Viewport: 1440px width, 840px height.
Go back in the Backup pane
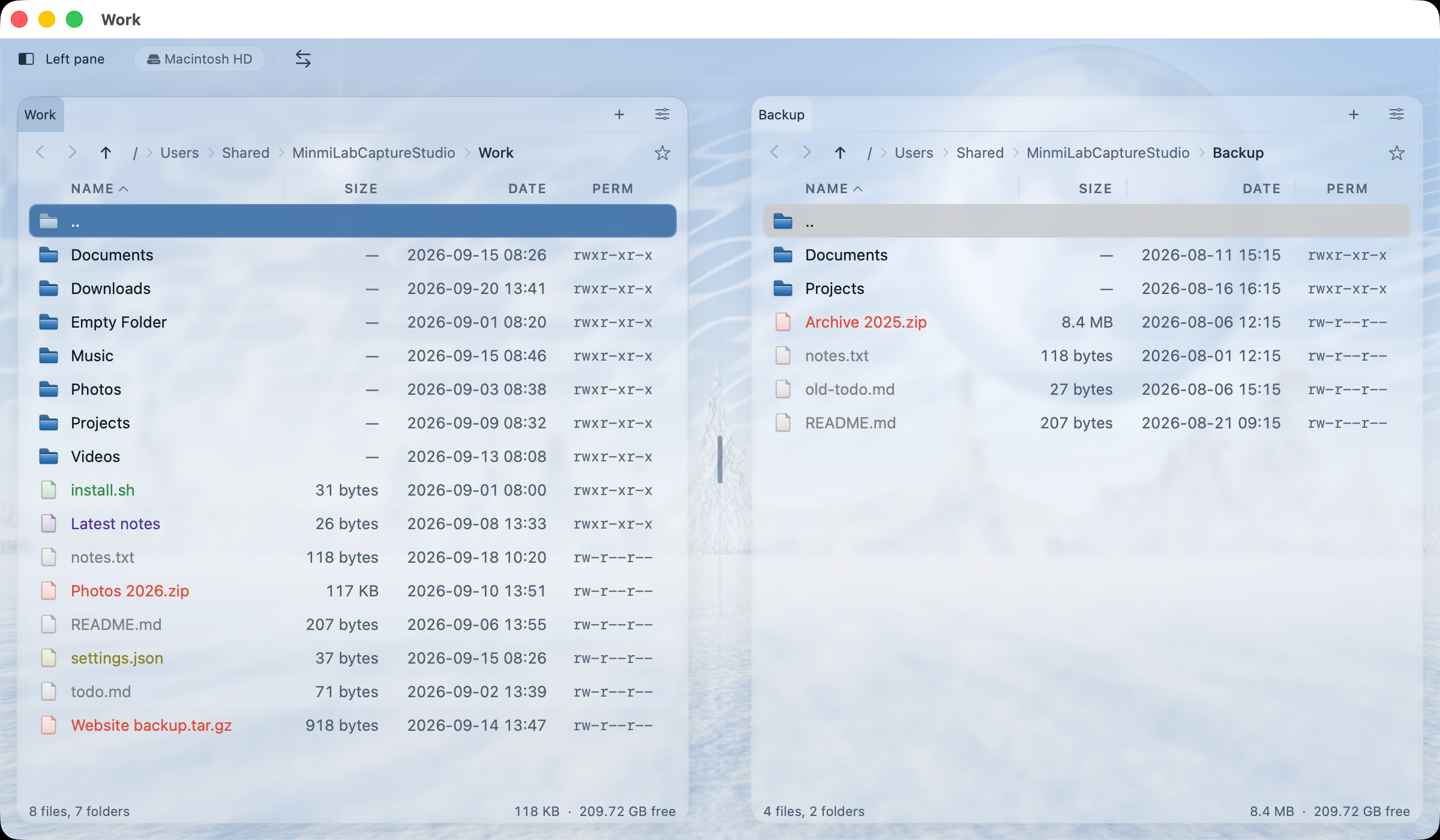point(775,152)
